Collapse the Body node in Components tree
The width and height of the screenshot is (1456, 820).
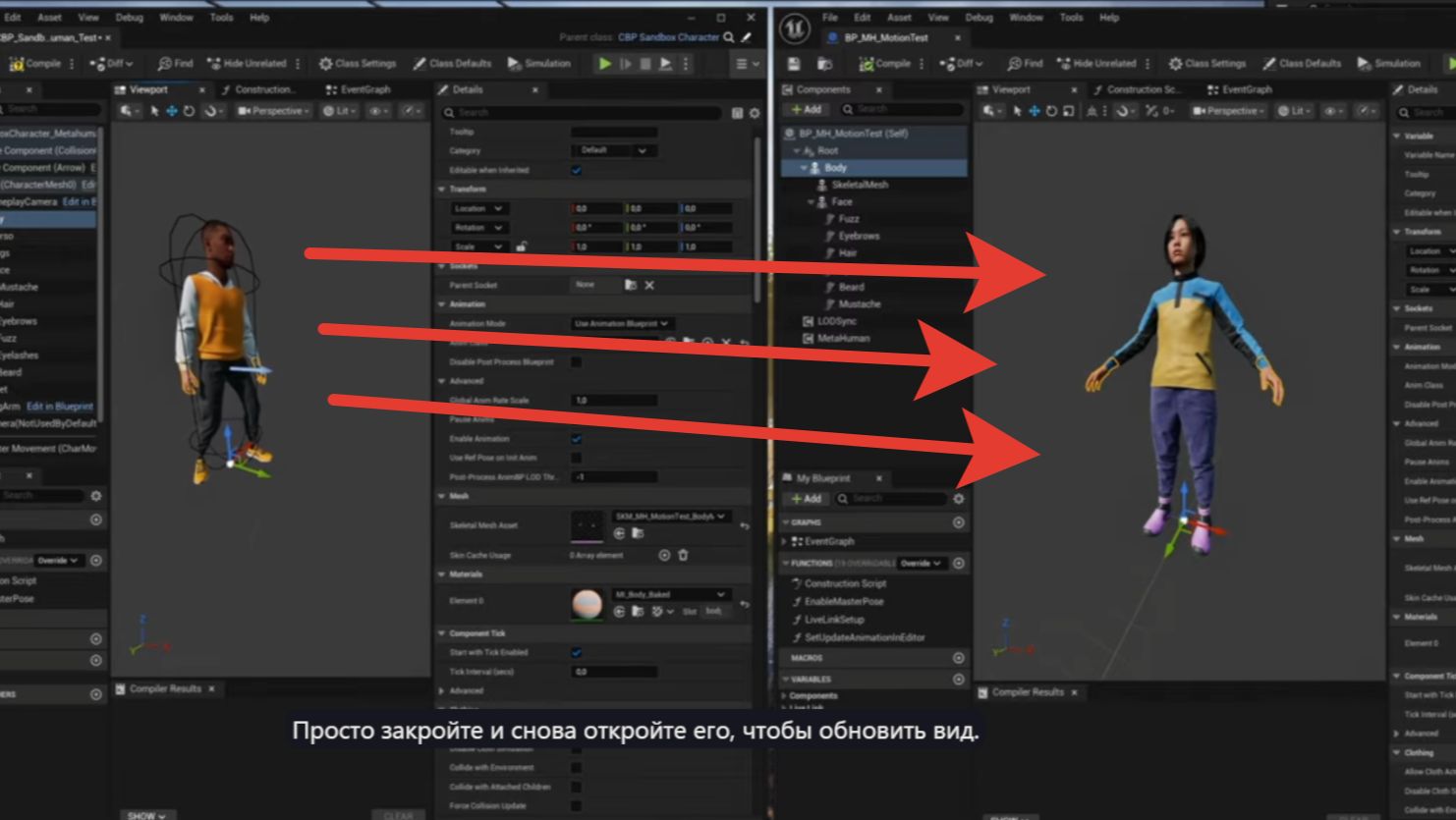click(x=804, y=168)
